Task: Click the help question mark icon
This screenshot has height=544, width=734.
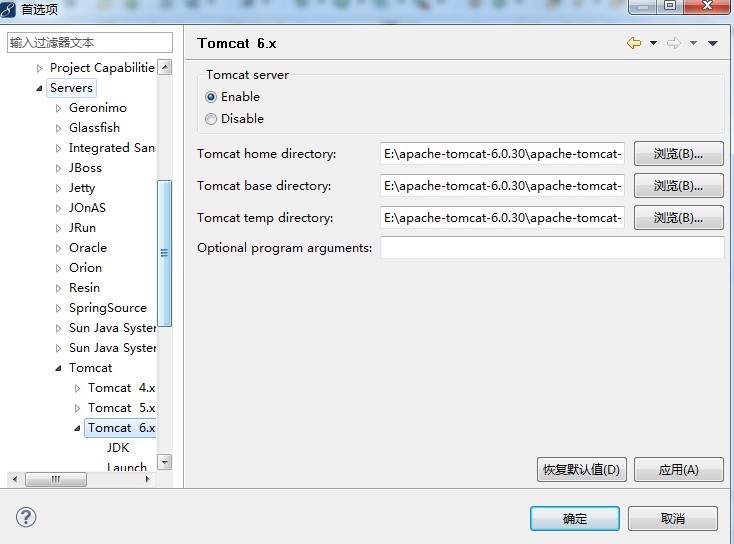Action: point(26,517)
